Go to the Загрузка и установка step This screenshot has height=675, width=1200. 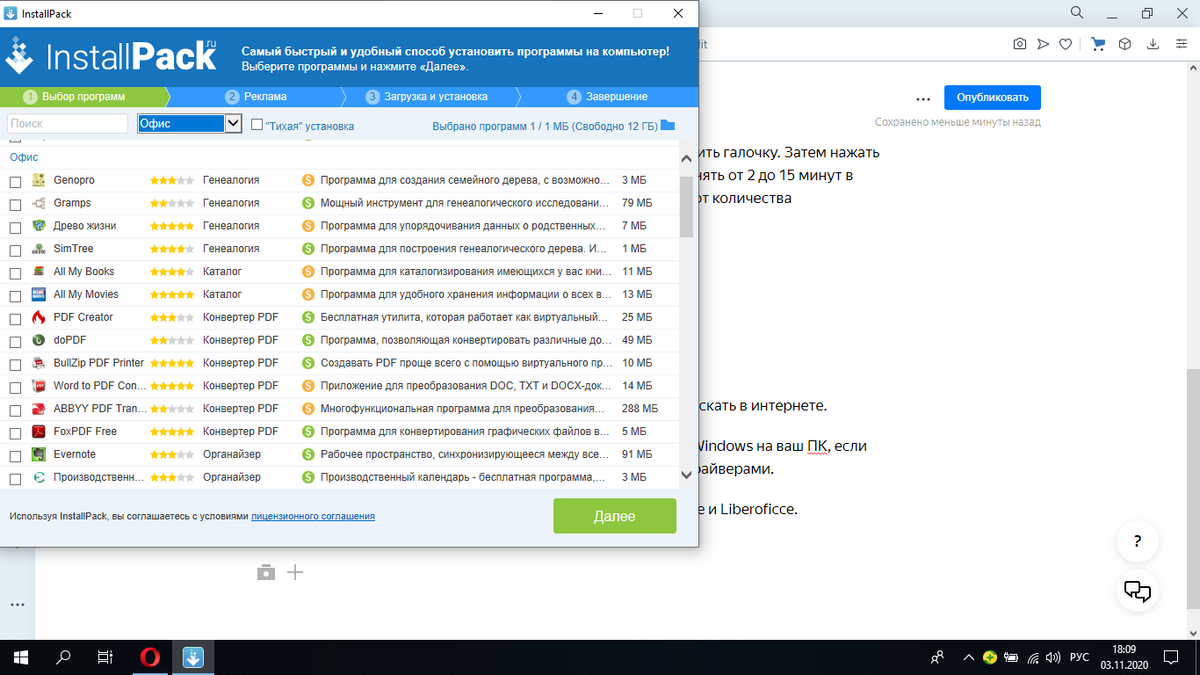tap(427, 97)
